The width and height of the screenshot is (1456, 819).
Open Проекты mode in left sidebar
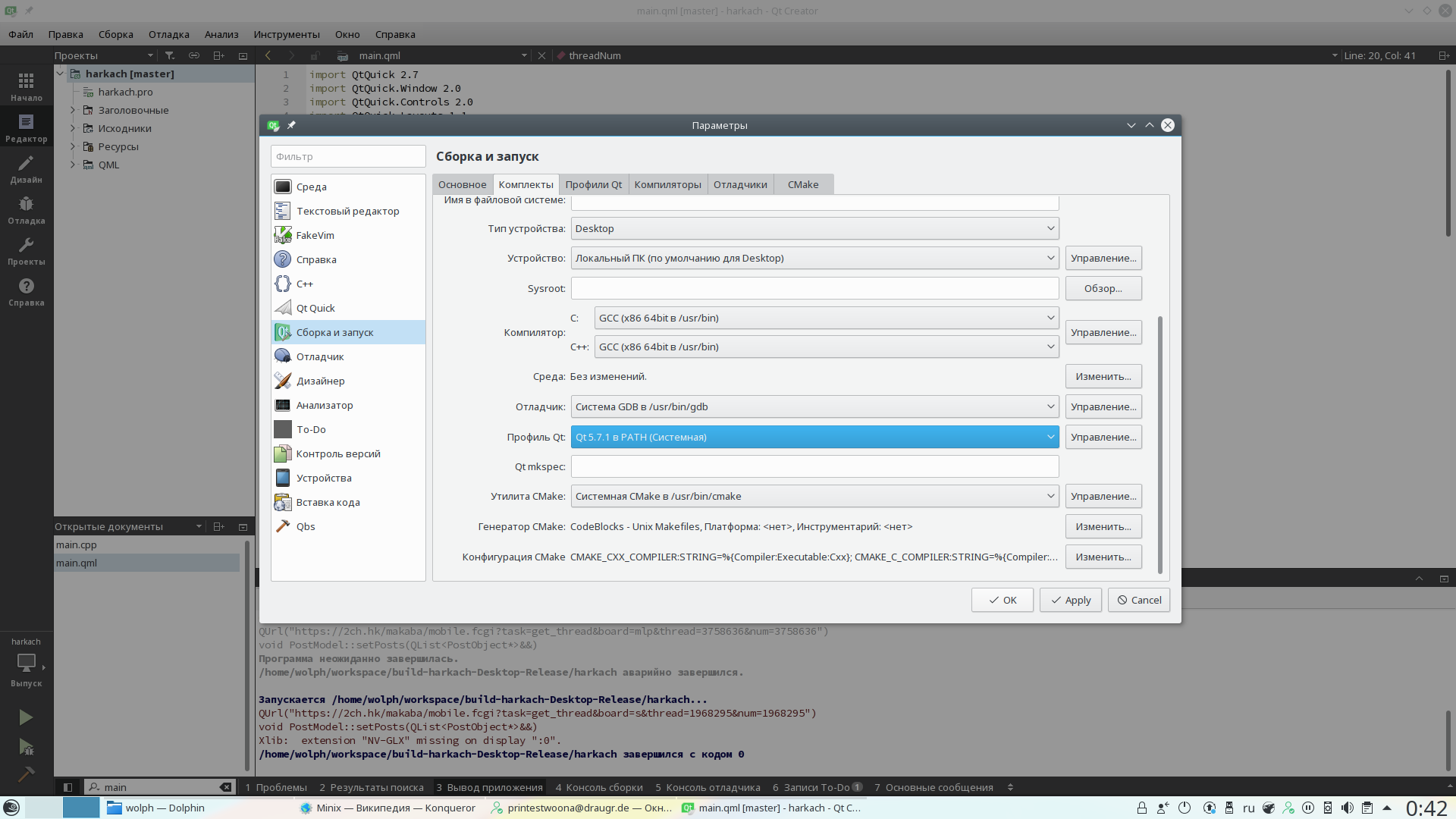(27, 250)
